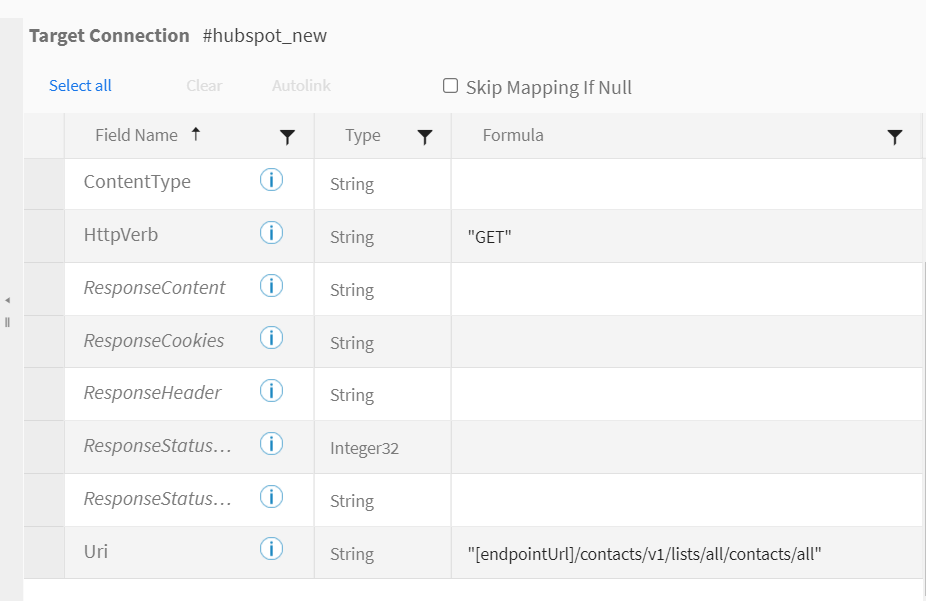Screen dimensions: 926x601
Task: Click the Clear button
Action: [x=204, y=86]
